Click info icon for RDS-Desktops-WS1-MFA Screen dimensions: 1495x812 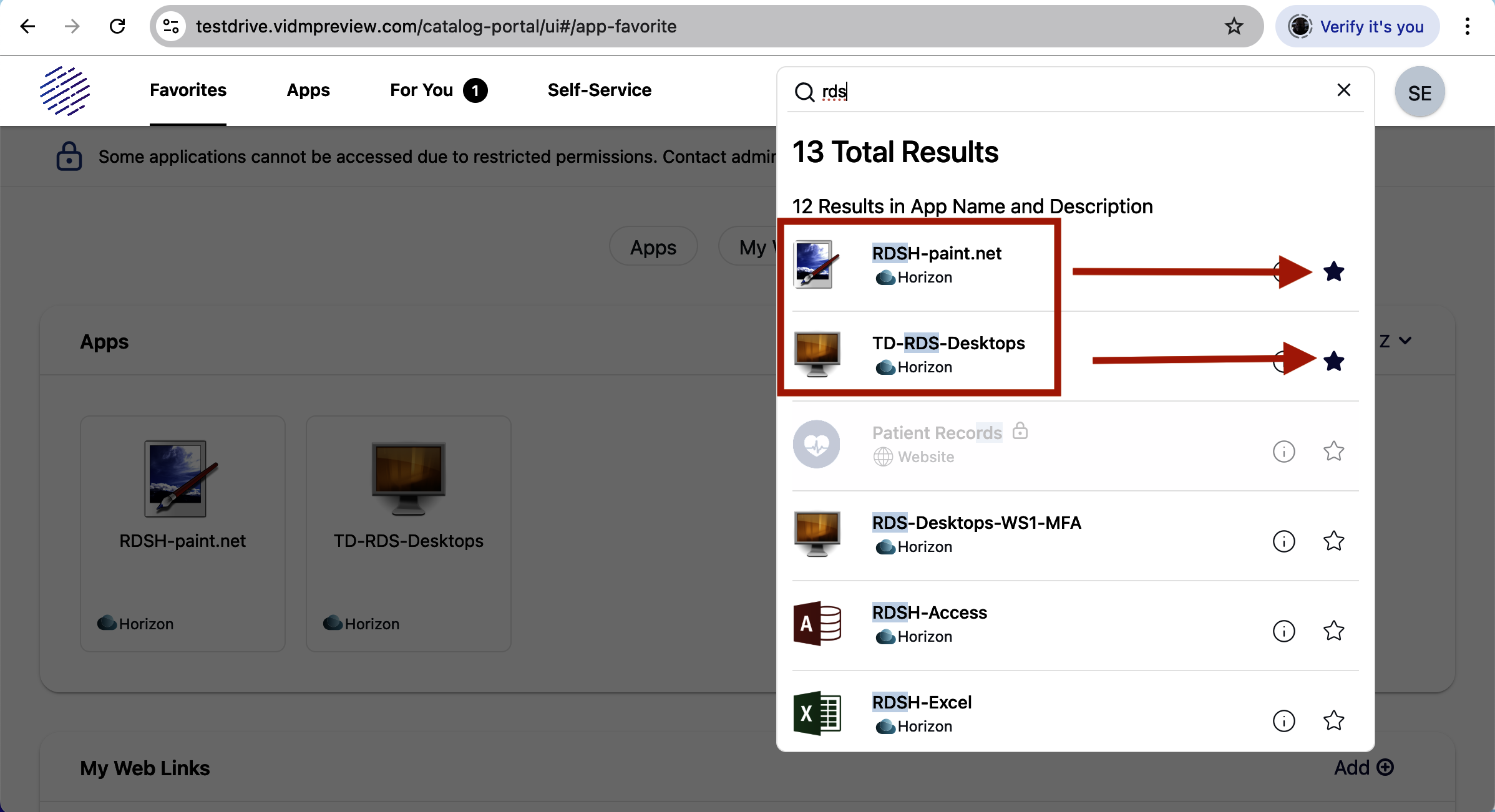pos(1283,541)
